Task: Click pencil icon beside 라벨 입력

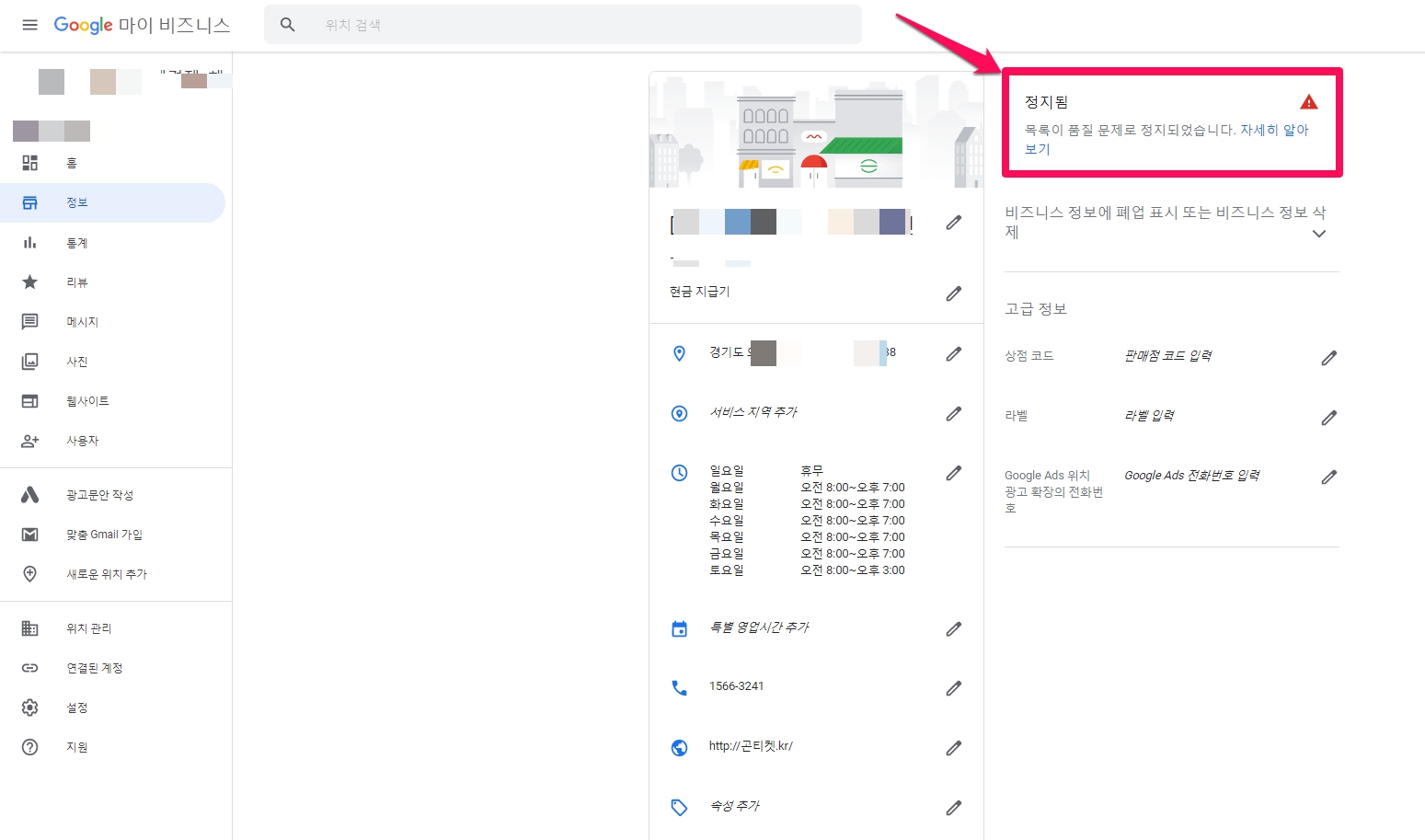Action: pos(1328,418)
